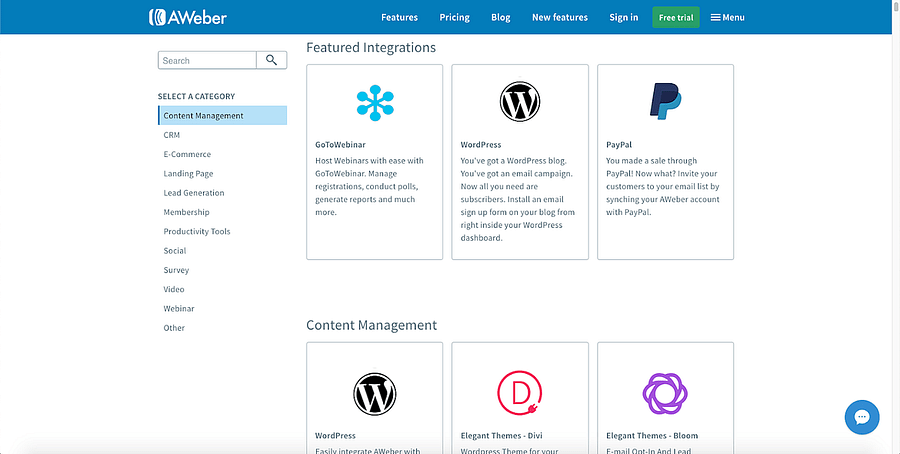
Task: Open the Features nav item
Action: [399, 17]
